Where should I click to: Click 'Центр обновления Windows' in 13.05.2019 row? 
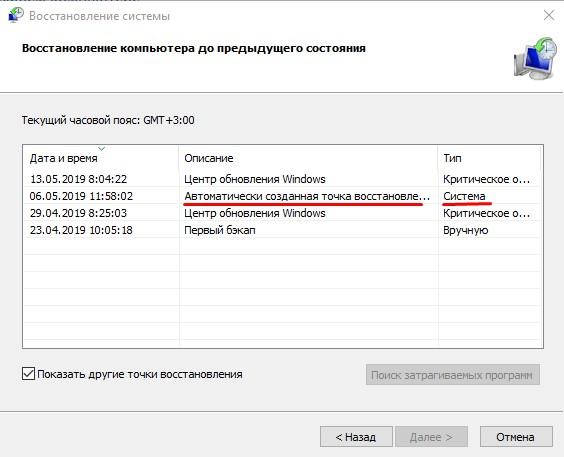pos(255,179)
